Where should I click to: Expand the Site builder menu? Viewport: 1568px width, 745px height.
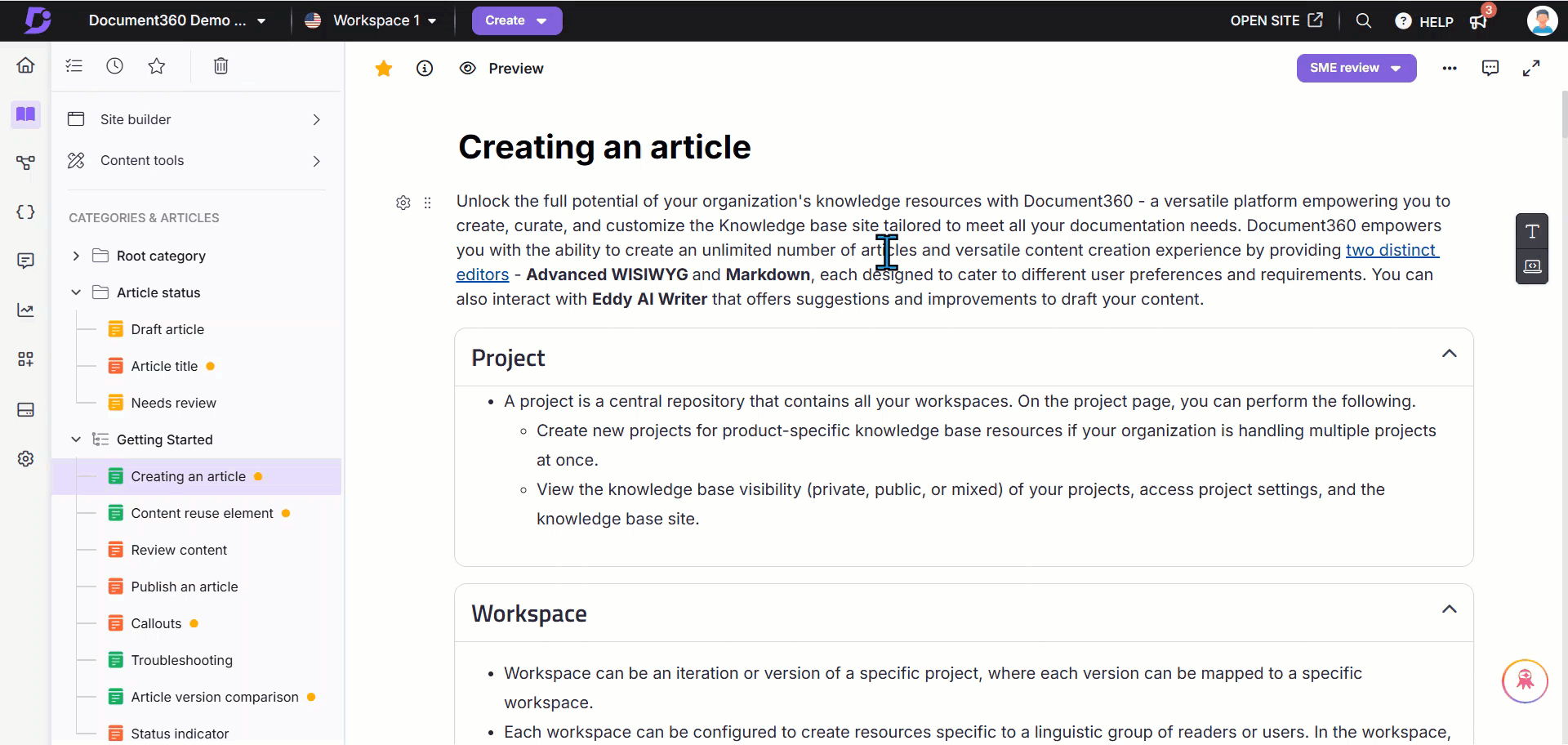[x=196, y=119]
